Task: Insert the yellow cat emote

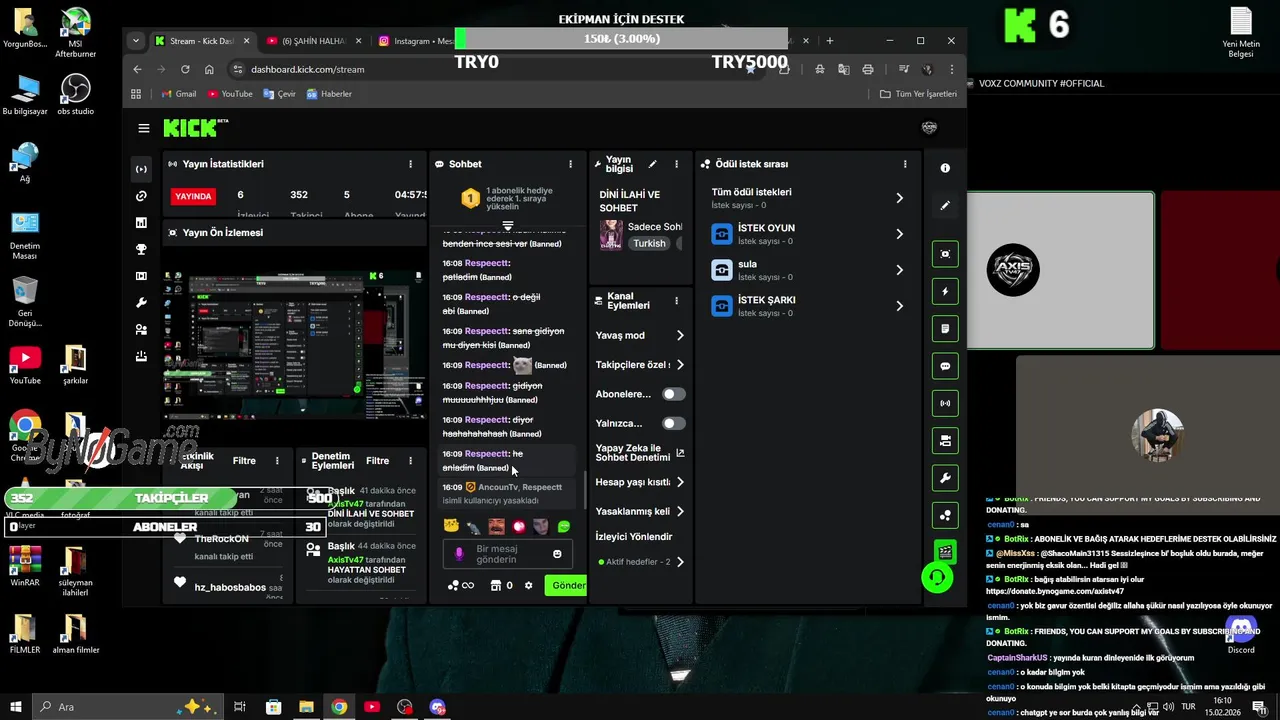Action: pos(451,526)
